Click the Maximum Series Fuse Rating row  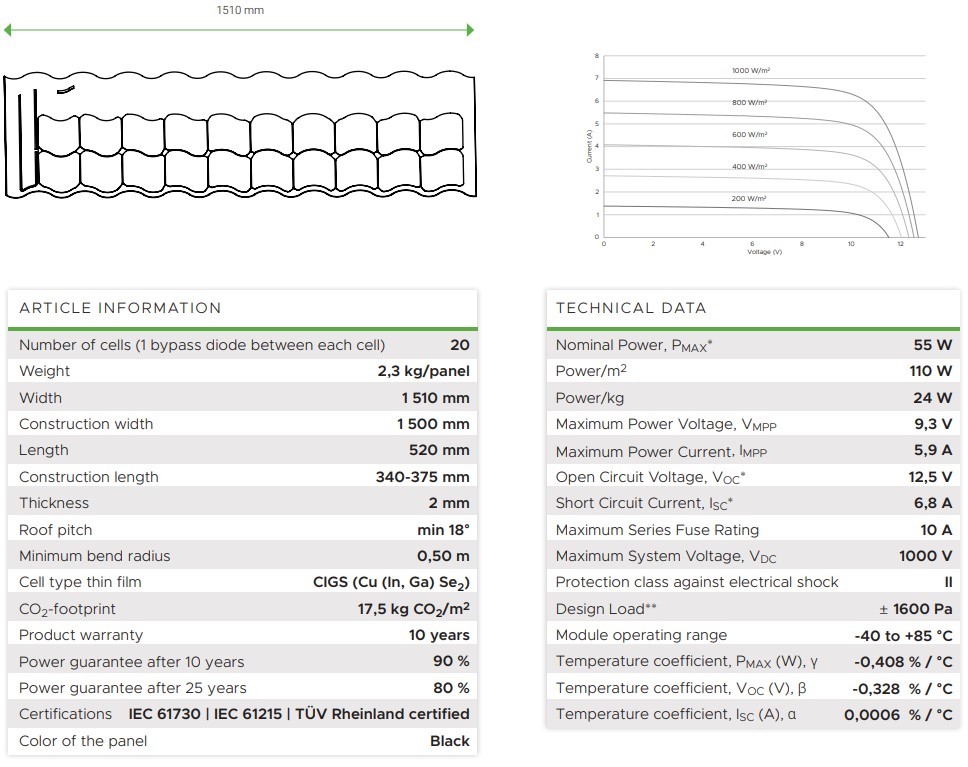point(753,530)
